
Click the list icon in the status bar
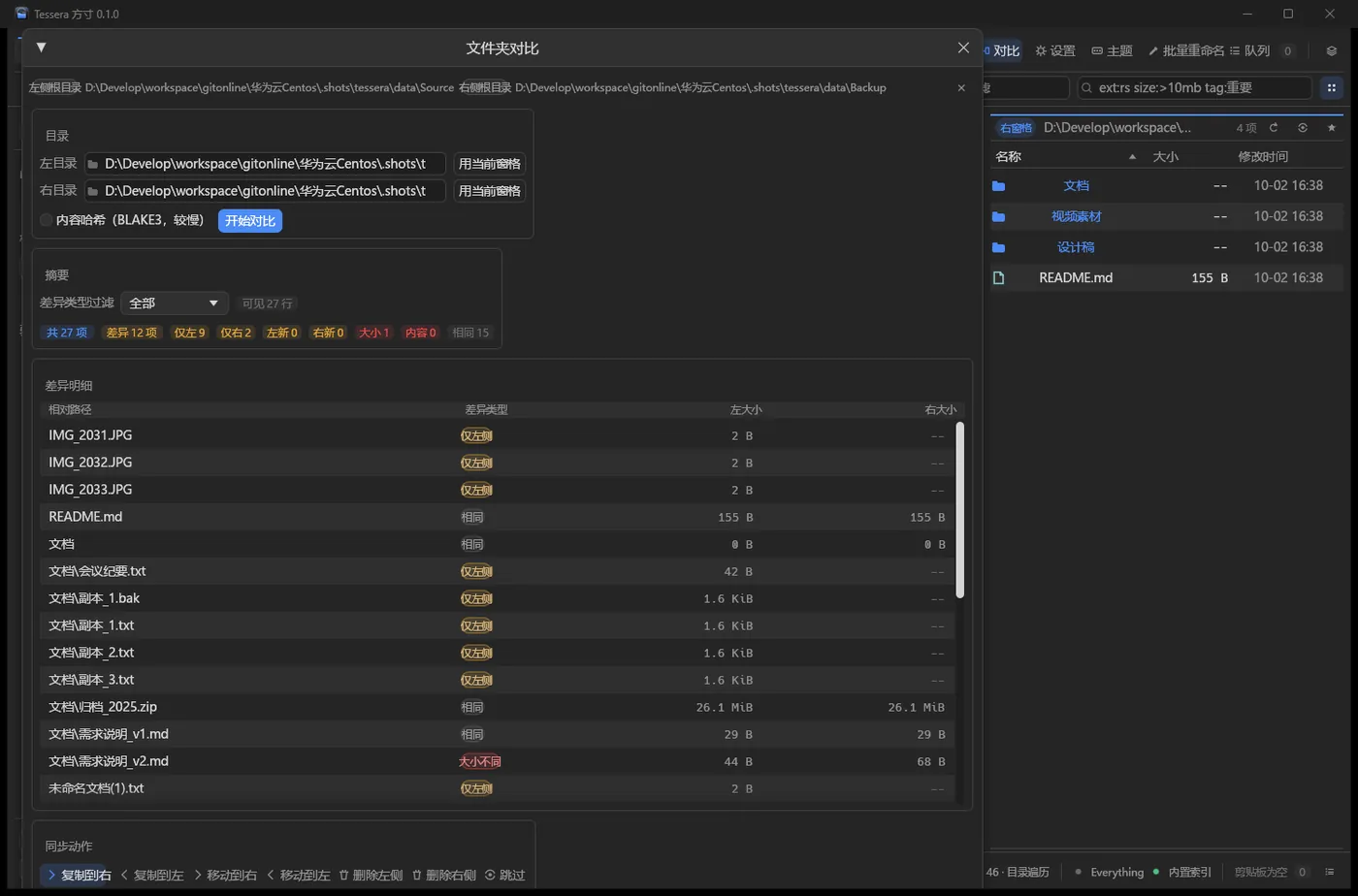(1330, 872)
